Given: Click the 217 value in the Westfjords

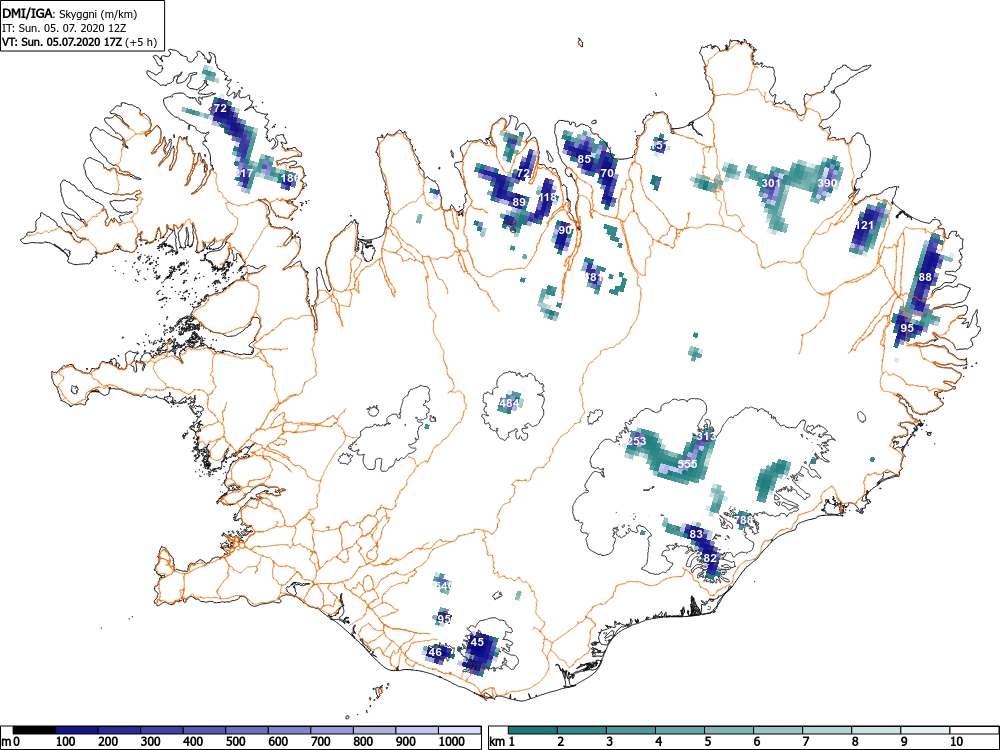Looking at the screenshot, I should pyautogui.click(x=244, y=173).
